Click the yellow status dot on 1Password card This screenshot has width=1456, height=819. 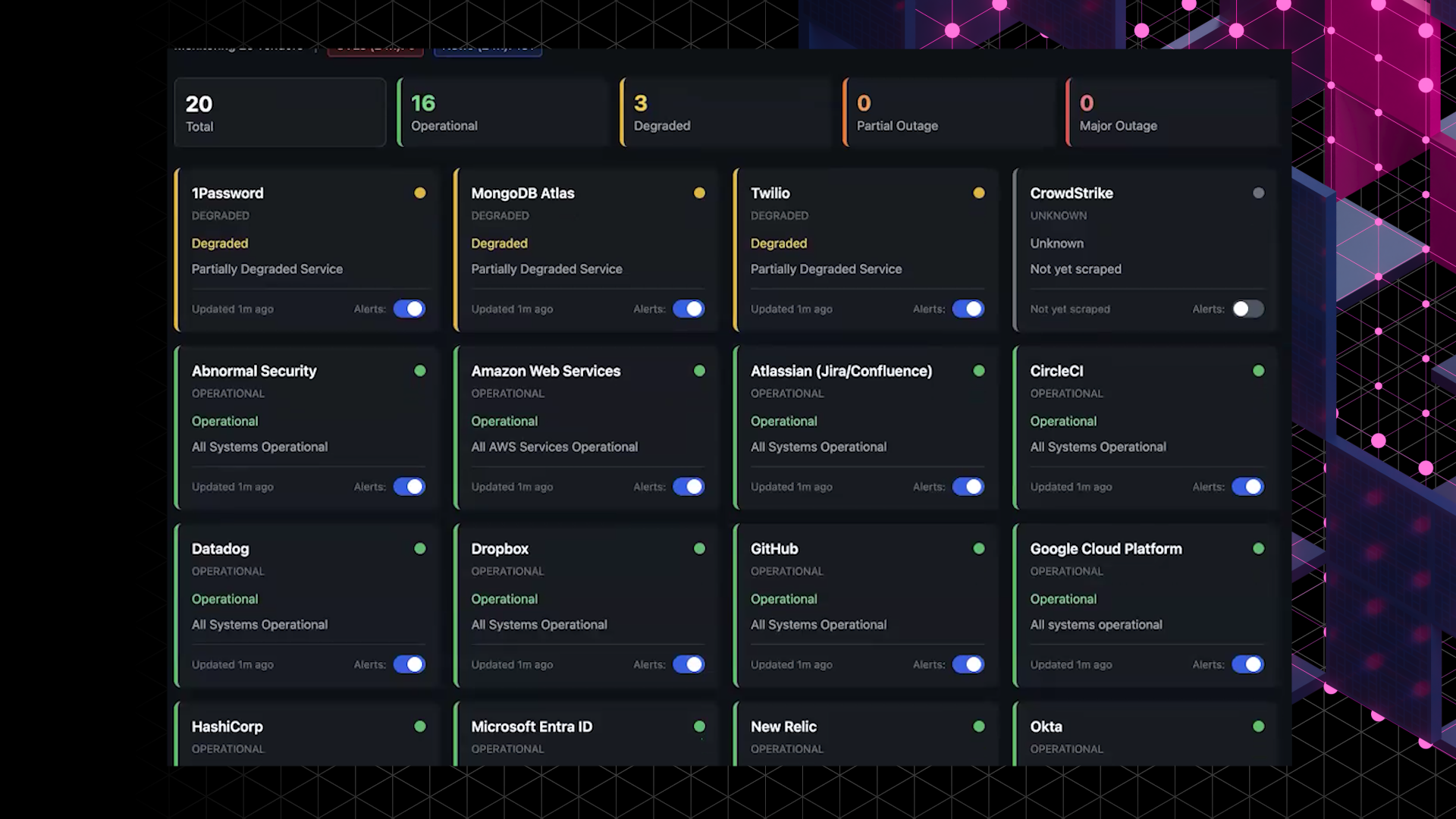(x=419, y=193)
